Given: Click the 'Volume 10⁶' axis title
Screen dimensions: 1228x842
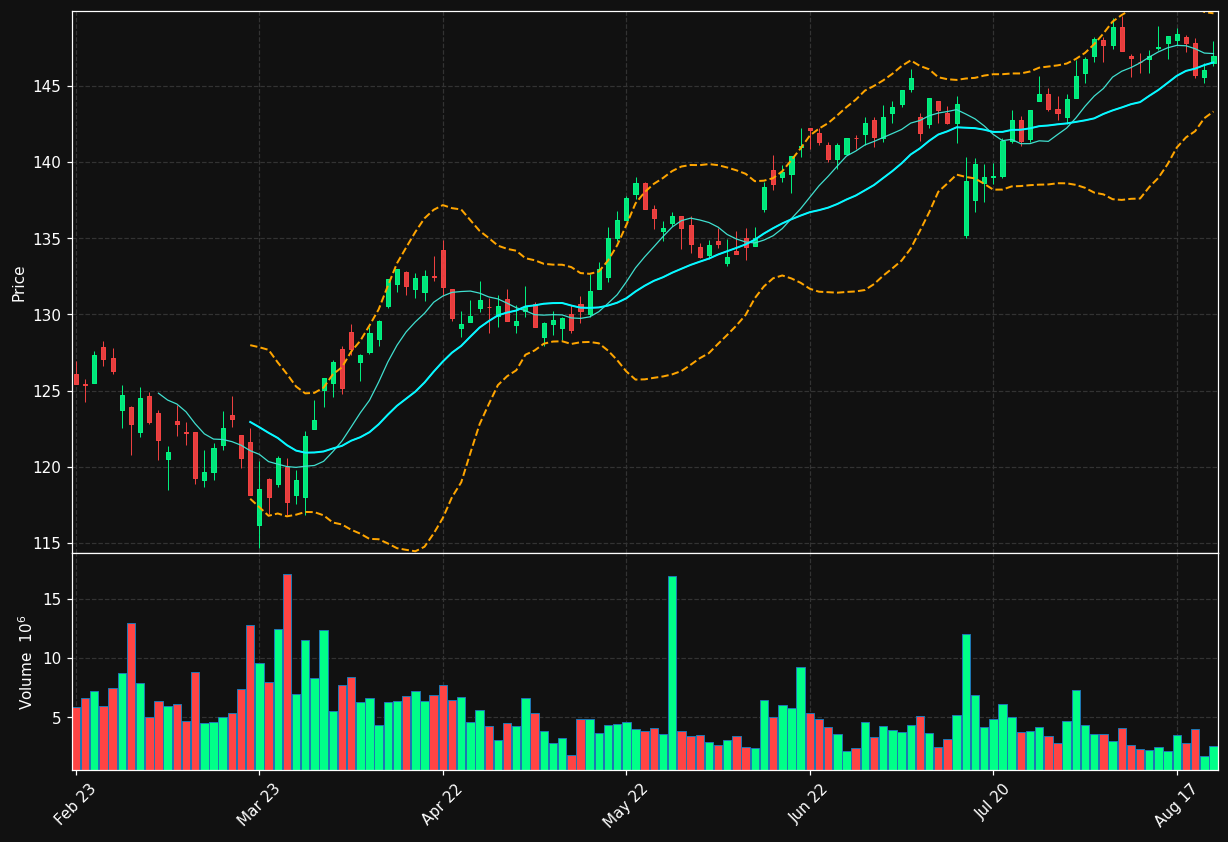Looking at the screenshot, I should coord(24,662).
